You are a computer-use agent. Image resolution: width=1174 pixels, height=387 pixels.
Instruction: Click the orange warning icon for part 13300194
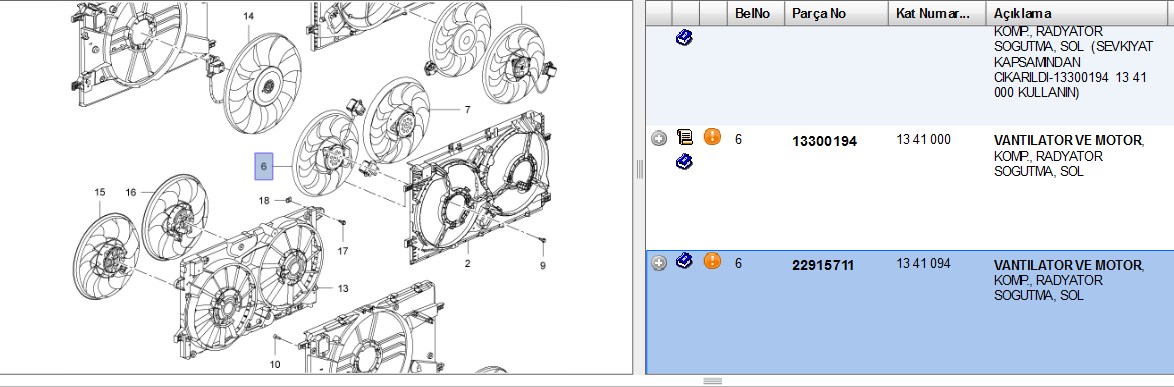712,137
